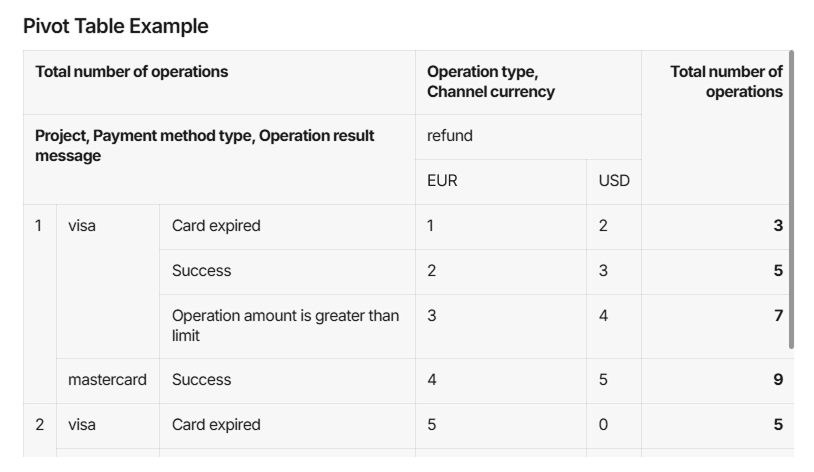814x472 pixels.
Task: Click the total value 9 in mastercard row
Action: pos(717,381)
